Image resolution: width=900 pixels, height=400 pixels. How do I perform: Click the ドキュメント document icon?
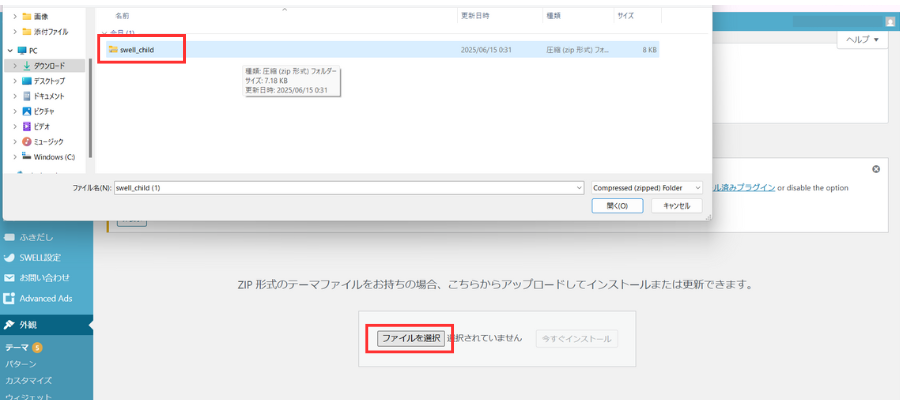coord(26,96)
